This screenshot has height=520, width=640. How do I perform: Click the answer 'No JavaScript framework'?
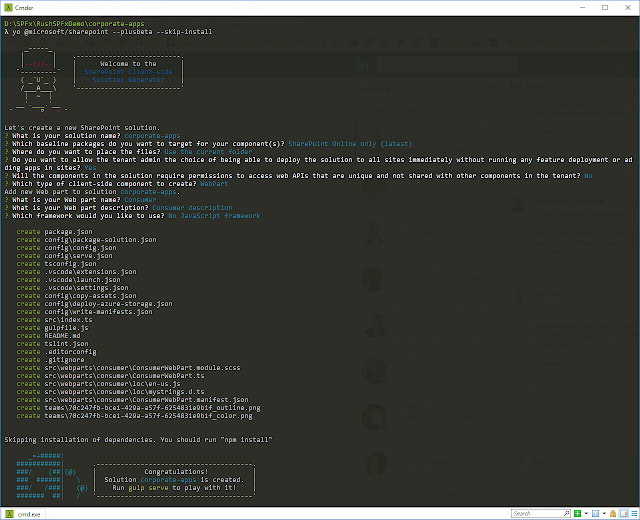[214, 216]
